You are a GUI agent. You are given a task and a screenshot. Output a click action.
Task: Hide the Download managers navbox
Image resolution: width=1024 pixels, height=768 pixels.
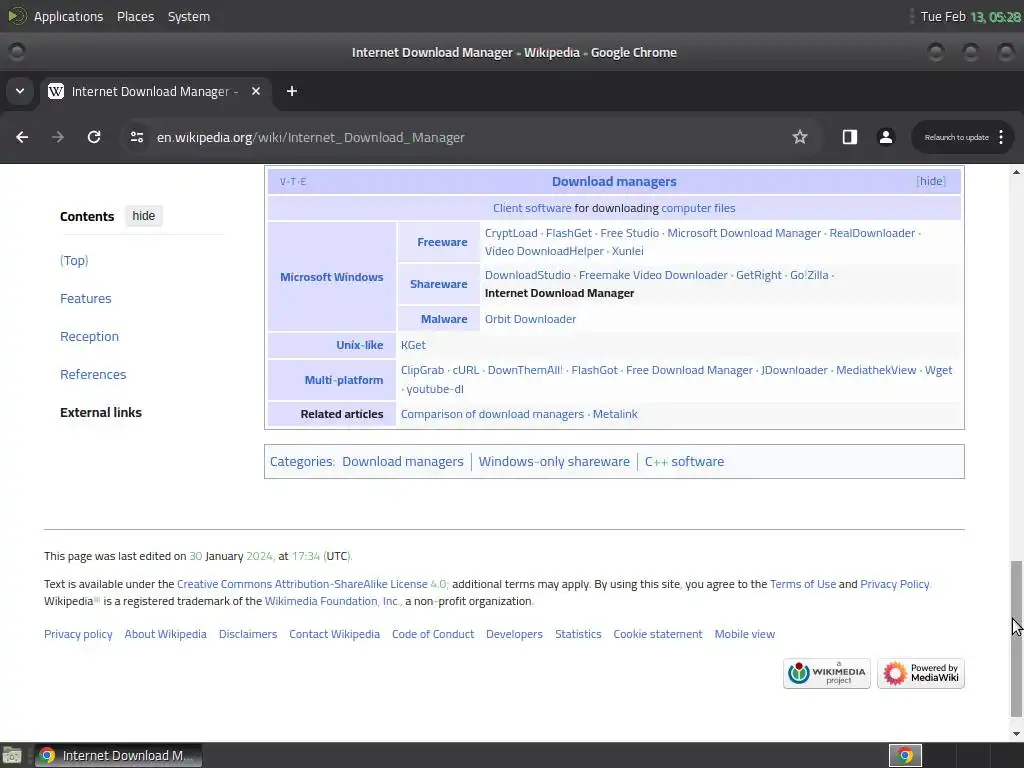coord(931,181)
